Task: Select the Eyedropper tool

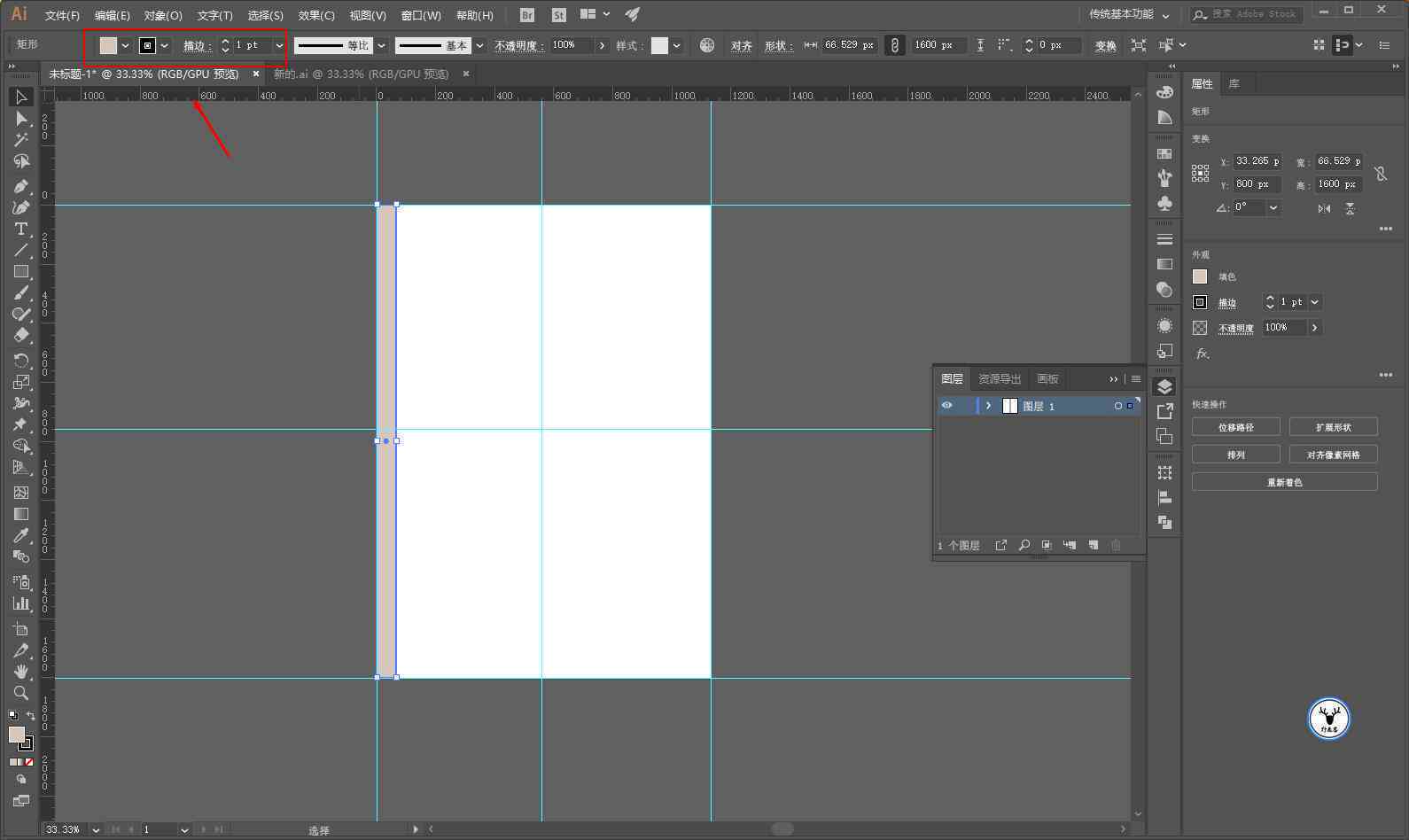Action: (x=21, y=535)
